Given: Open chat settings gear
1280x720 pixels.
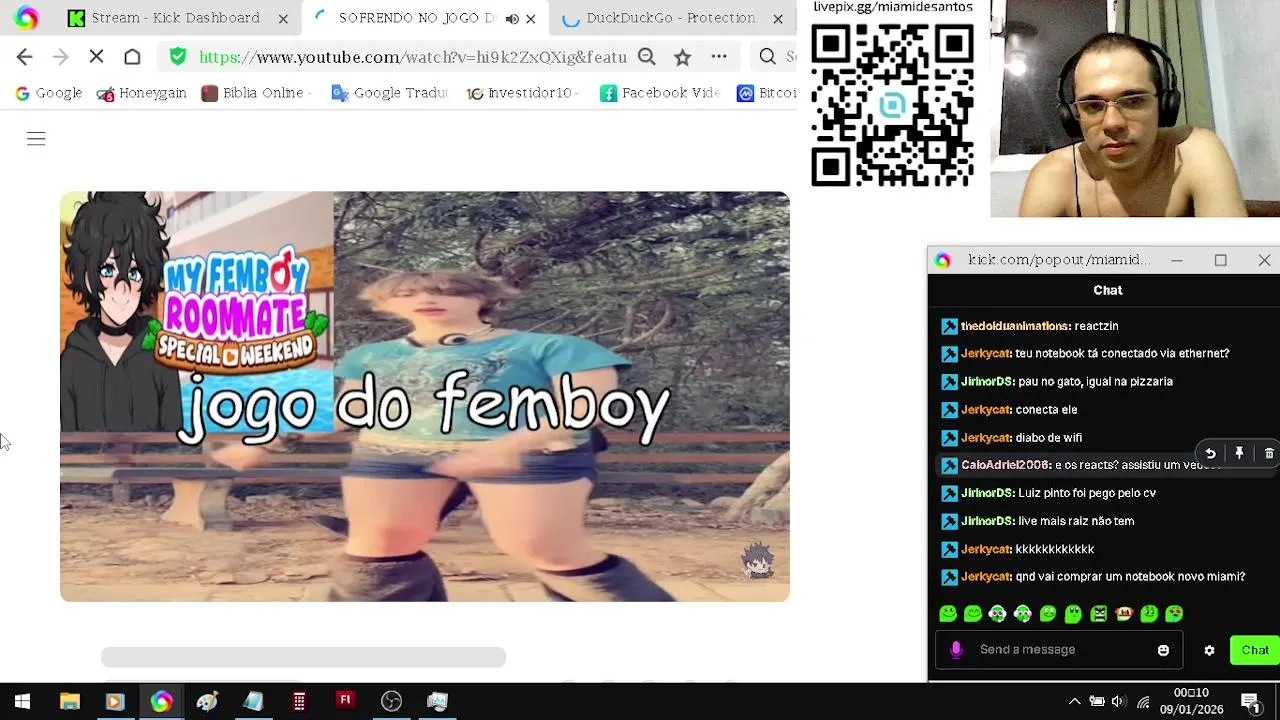Looking at the screenshot, I should tap(1209, 650).
